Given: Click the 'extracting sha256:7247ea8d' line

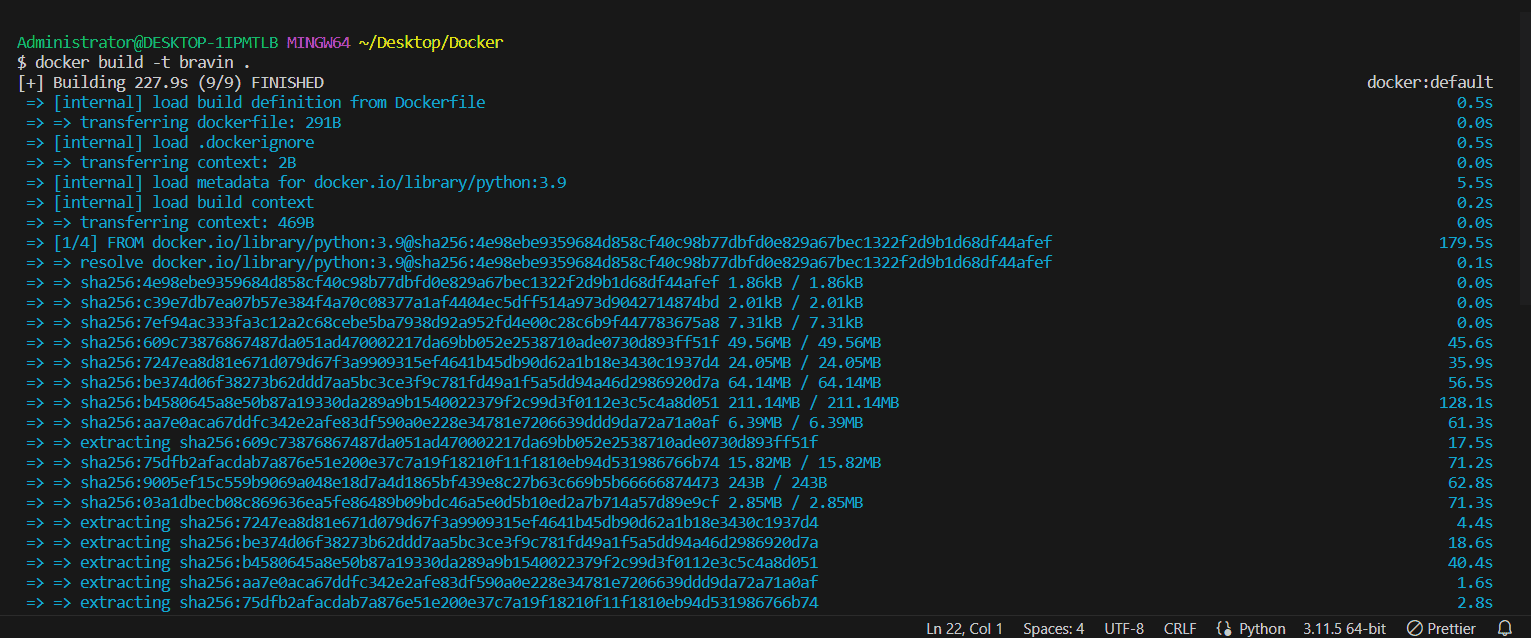Looking at the screenshot, I should pos(422,522).
